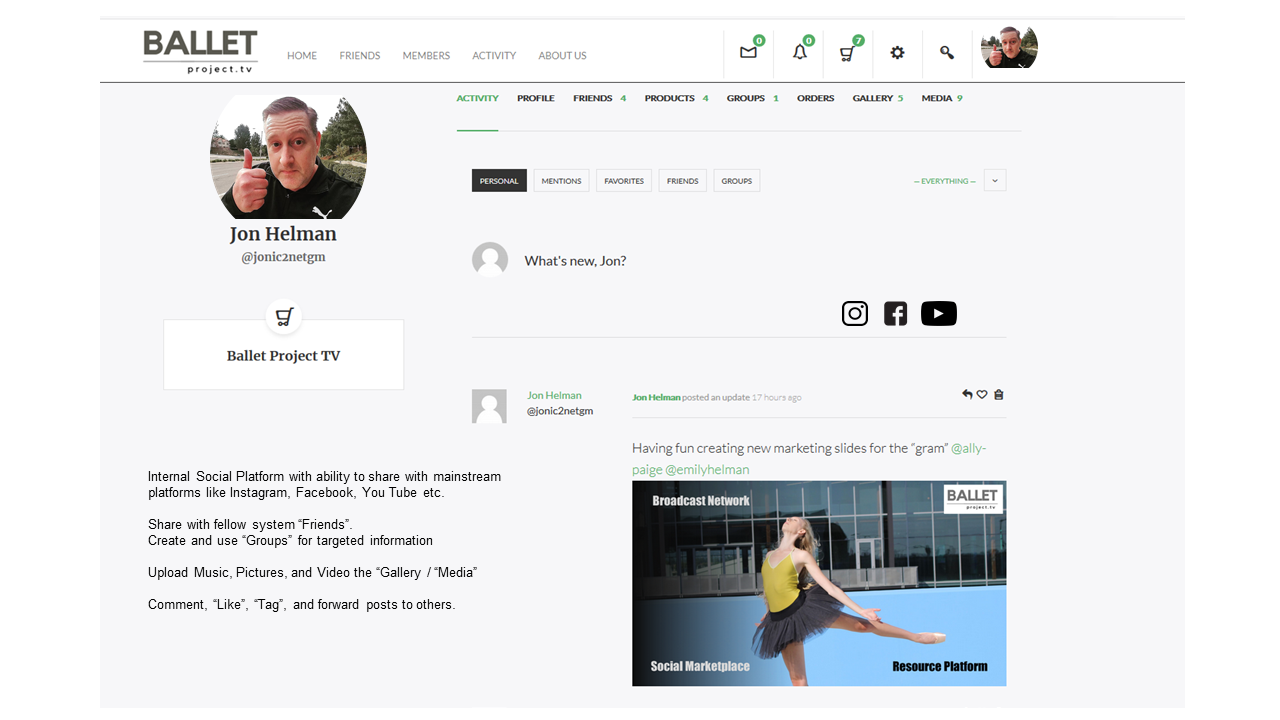Click the What's new, Jon? field
1280x720 pixels.
point(575,261)
